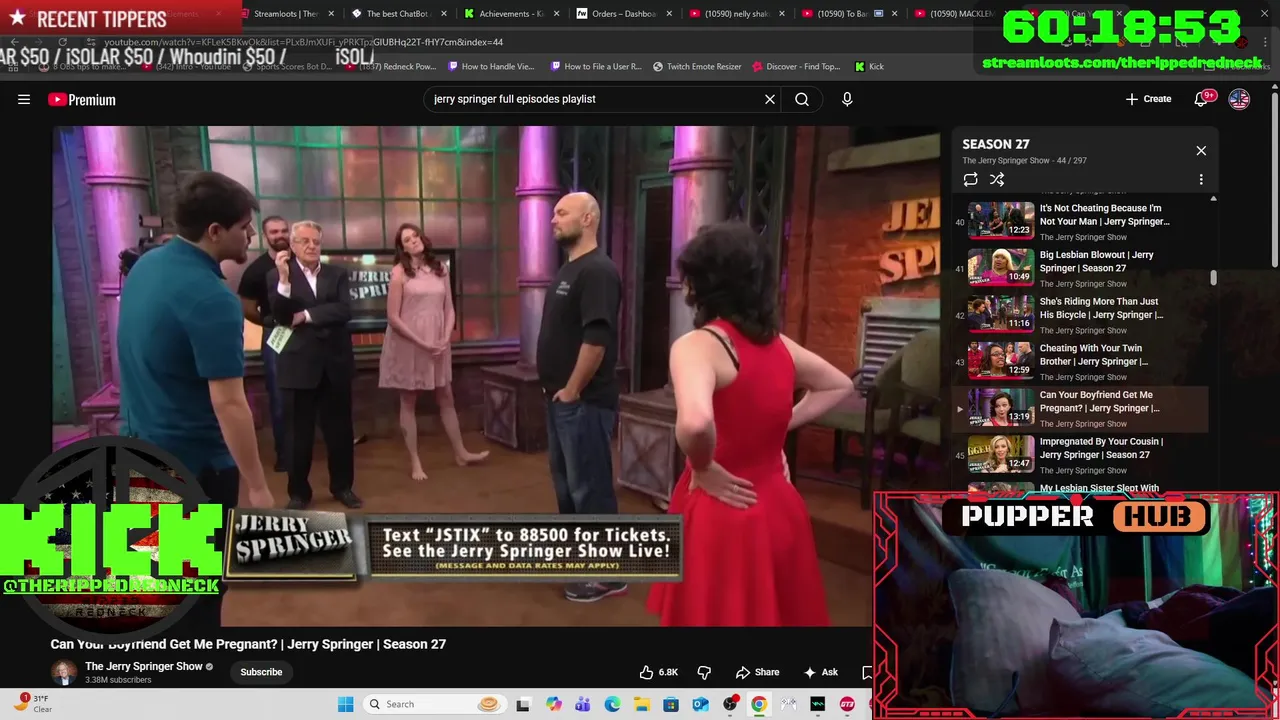Image resolution: width=1280 pixels, height=720 pixels.
Task: Play 'Cheating With Your Twin Brother' video
Action: pyautogui.click(x=1080, y=361)
